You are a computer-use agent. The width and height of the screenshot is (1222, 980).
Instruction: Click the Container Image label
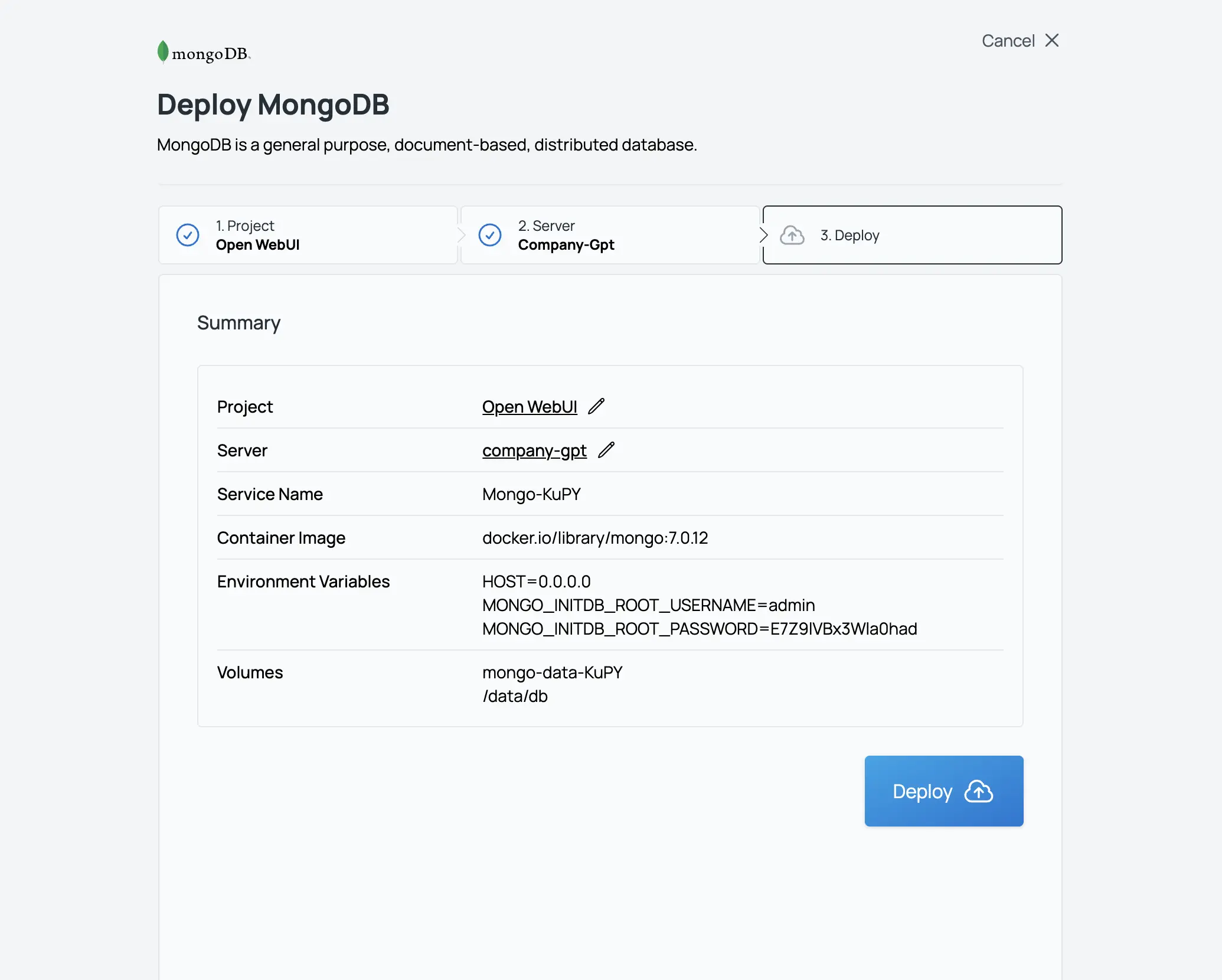[x=281, y=538]
